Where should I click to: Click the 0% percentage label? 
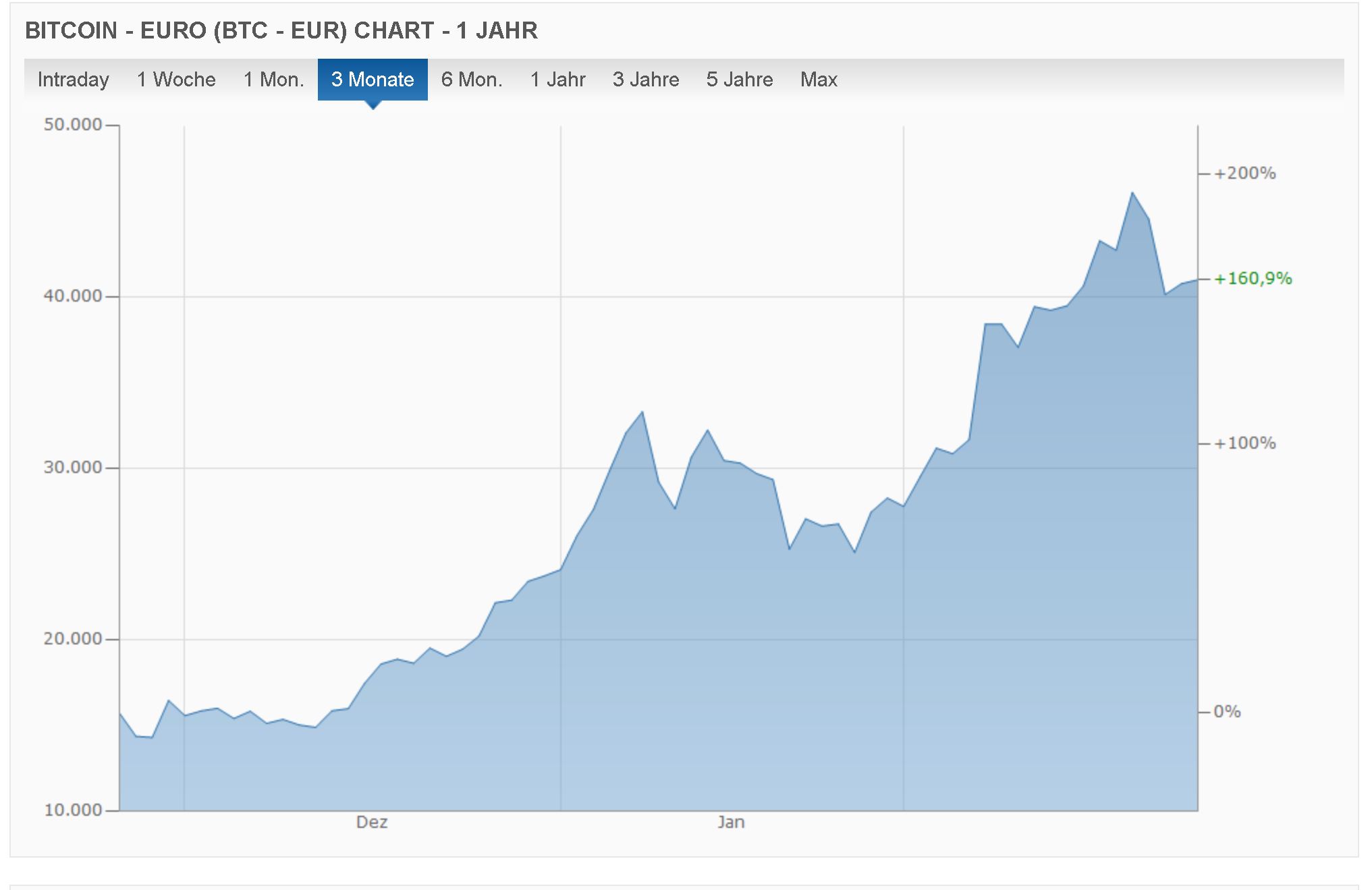(1228, 712)
